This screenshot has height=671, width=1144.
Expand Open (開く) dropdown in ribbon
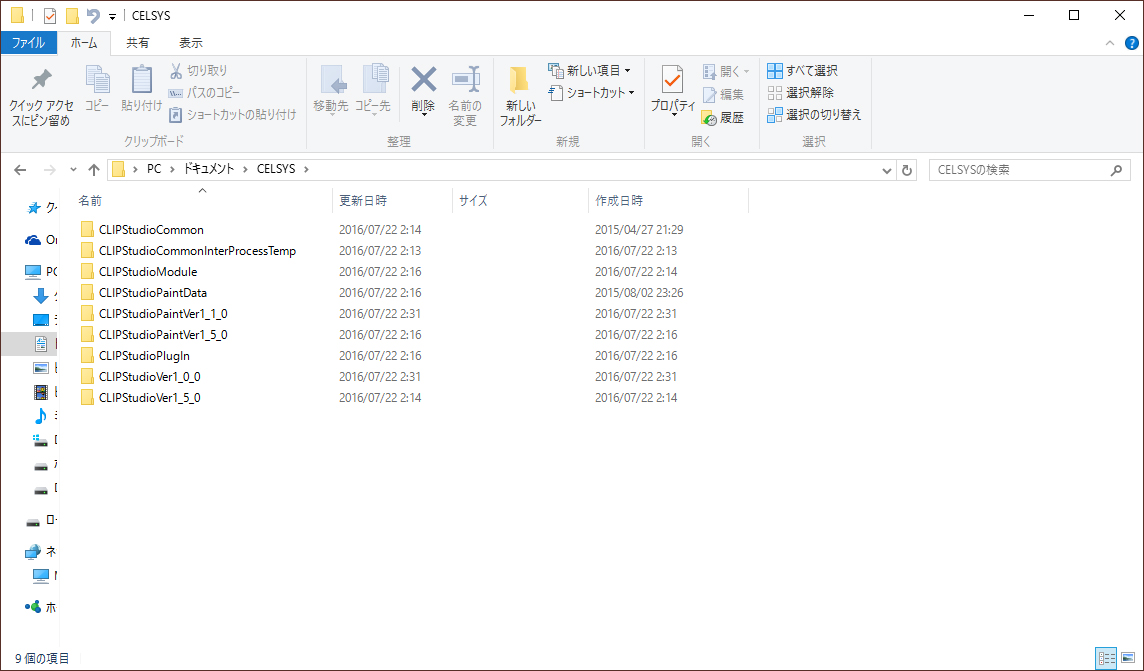[746, 71]
